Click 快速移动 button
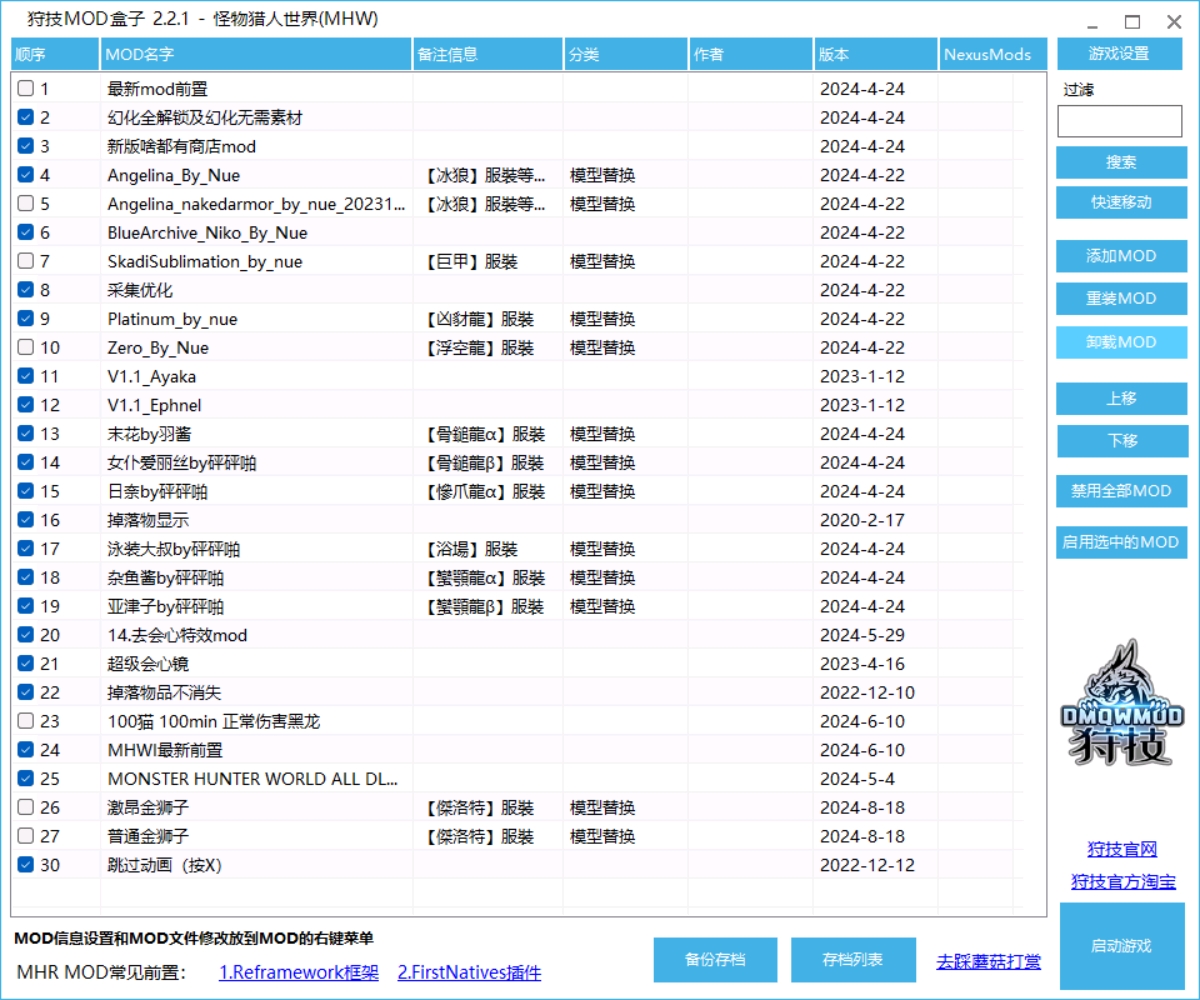Viewport: 1200px width, 1000px height. pyautogui.click(x=1122, y=202)
